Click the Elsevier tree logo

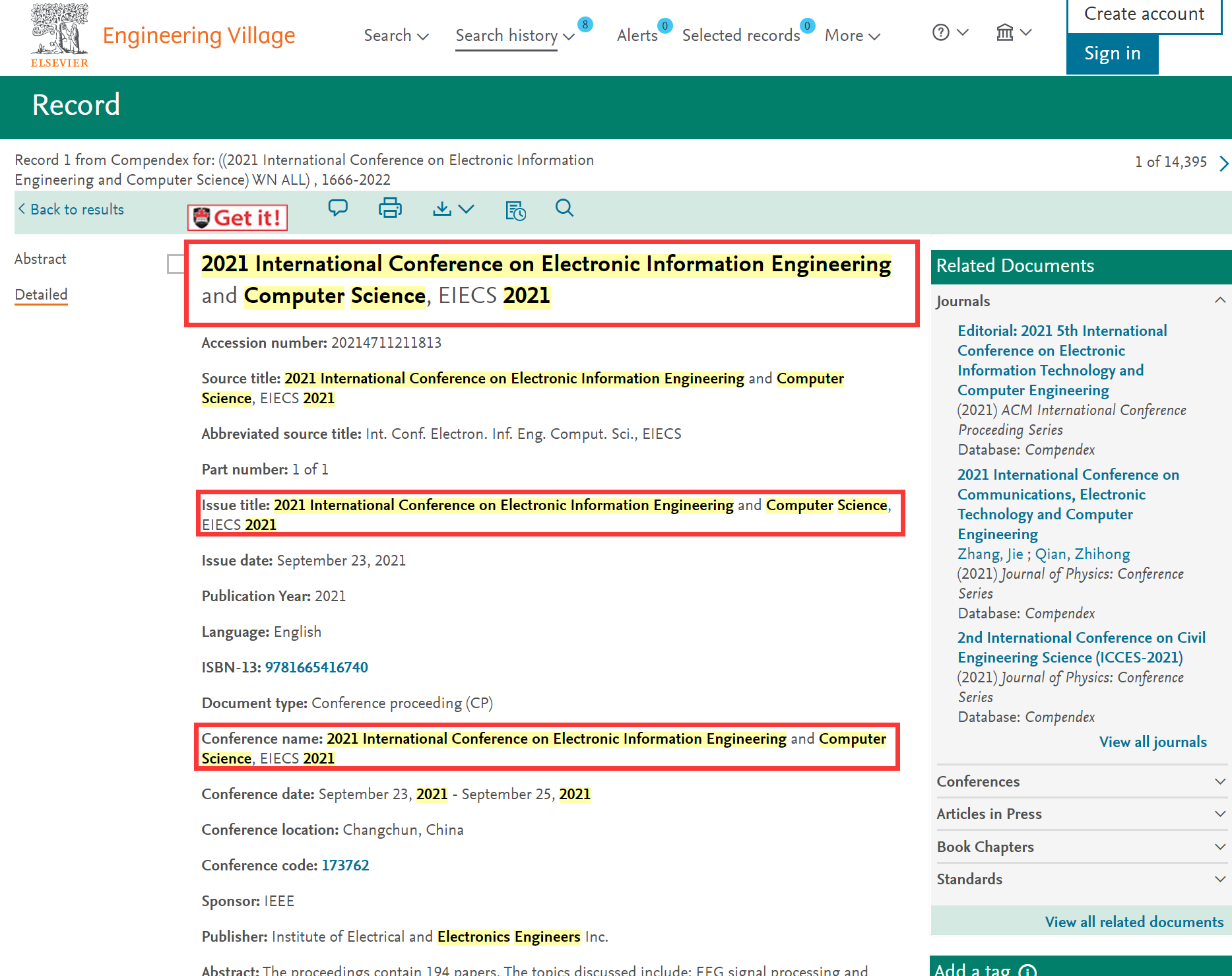(59, 35)
